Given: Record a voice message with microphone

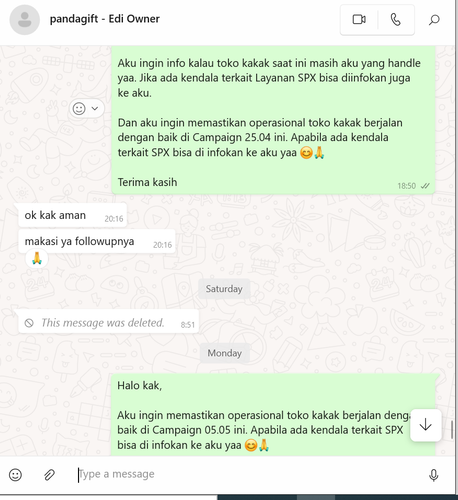Looking at the screenshot, I should click(434, 475).
